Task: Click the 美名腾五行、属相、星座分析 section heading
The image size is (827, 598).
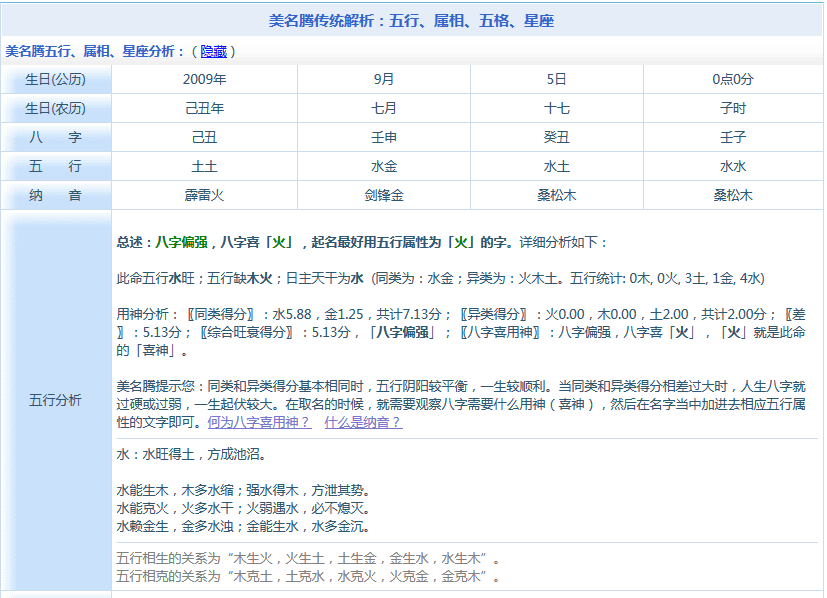Action: 95,51
